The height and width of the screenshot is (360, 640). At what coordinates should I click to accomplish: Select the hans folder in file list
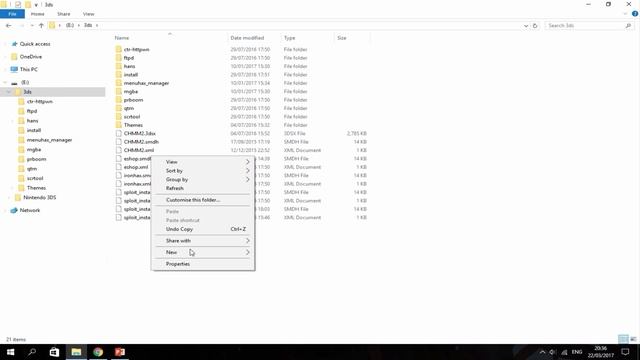pos(129,66)
